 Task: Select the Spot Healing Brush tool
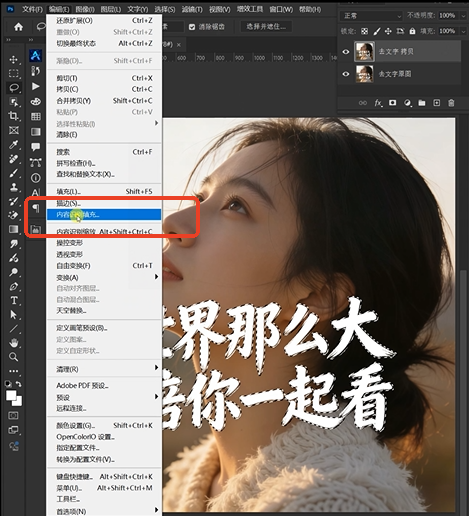coord(13,159)
